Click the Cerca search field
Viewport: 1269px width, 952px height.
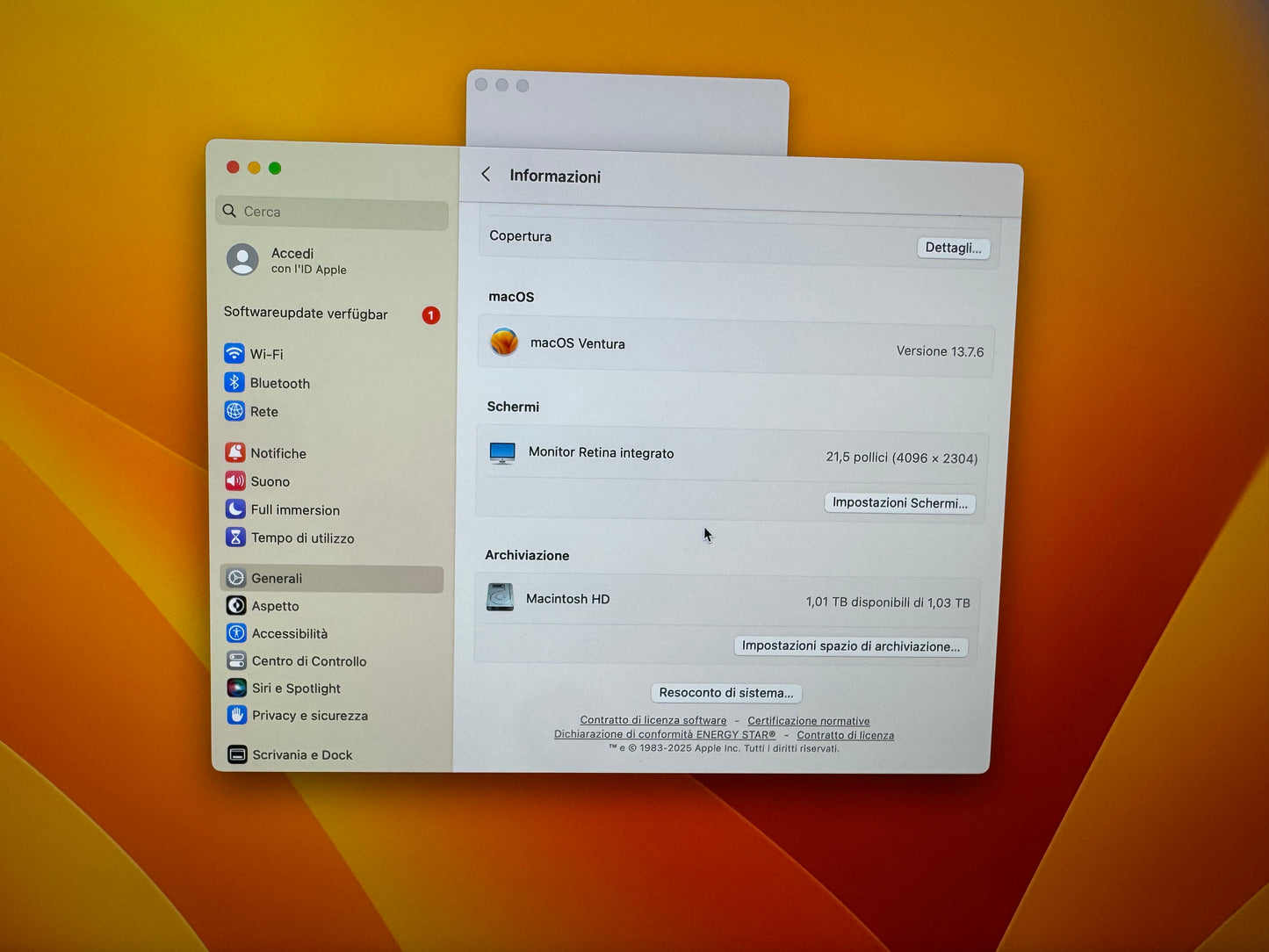(334, 212)
